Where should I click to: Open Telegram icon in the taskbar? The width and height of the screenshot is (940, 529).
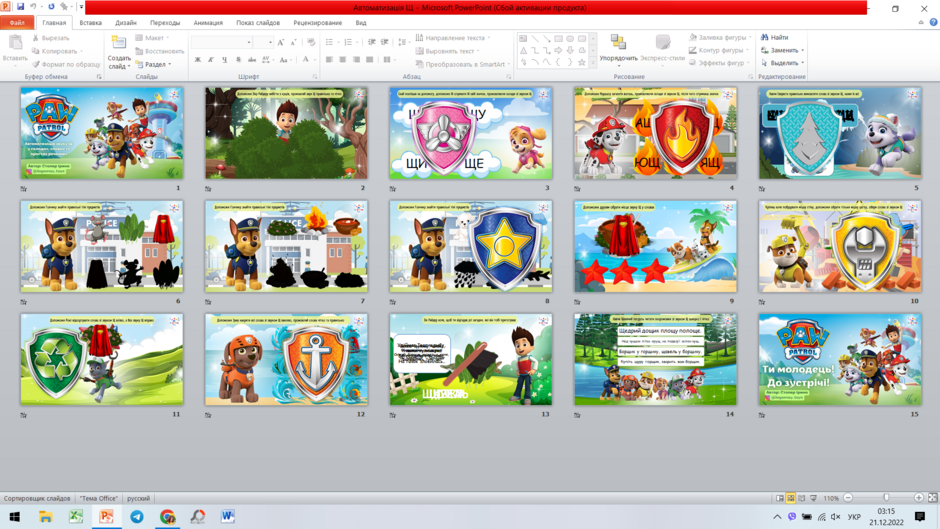(x=137, y=516)
